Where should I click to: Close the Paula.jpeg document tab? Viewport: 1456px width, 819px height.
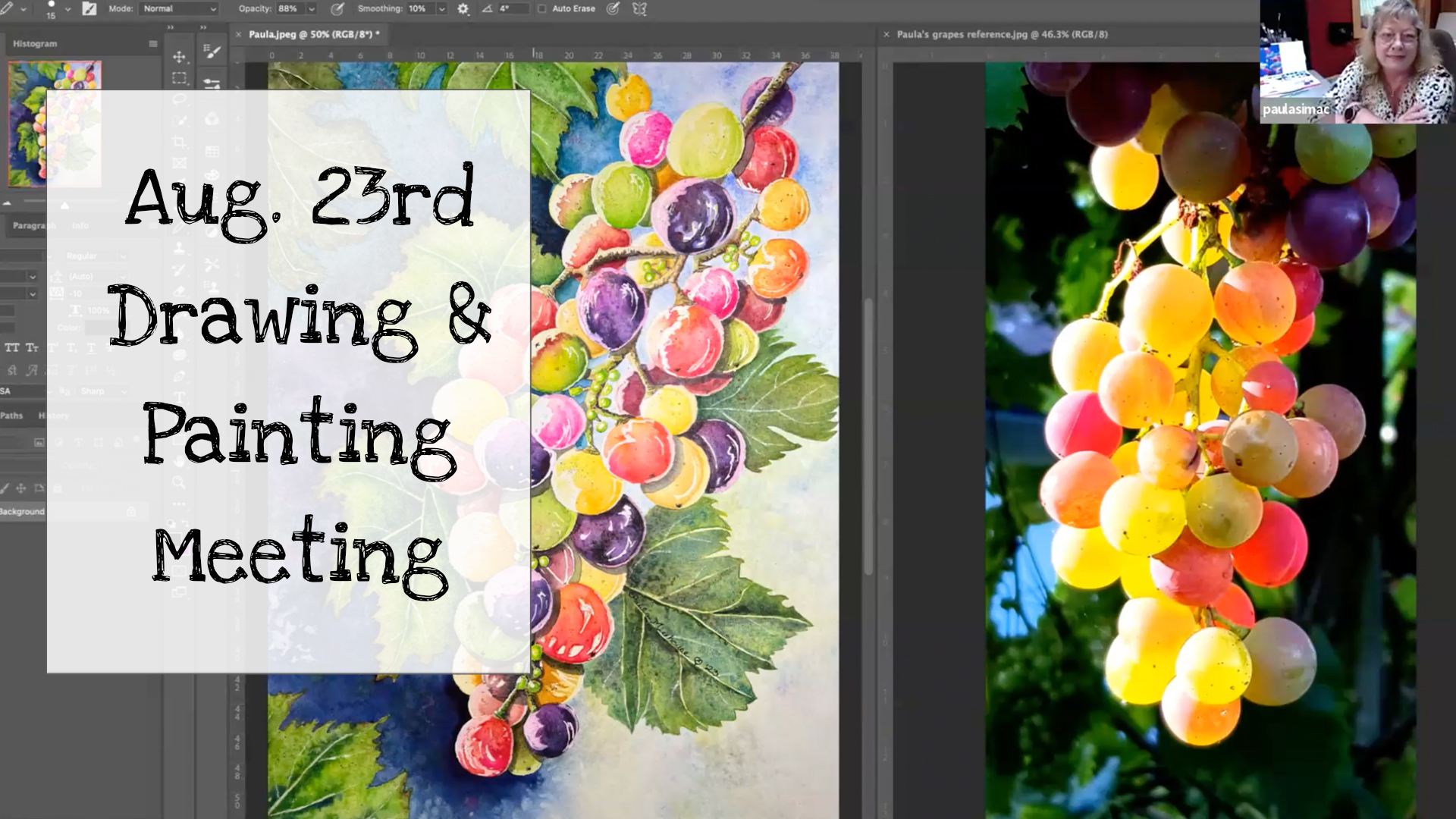pos(238,34)
